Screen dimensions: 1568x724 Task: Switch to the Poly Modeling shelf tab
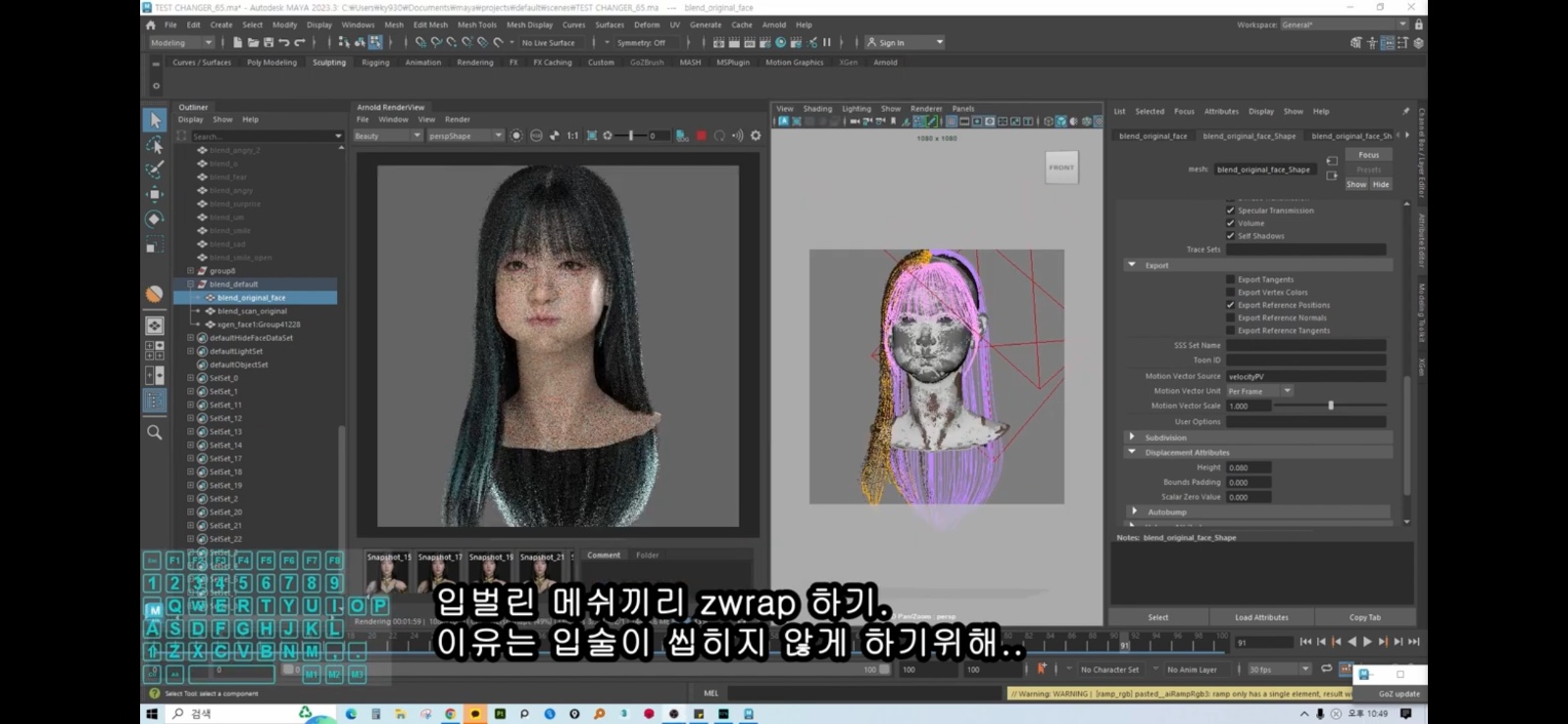[x=271, y=63]
